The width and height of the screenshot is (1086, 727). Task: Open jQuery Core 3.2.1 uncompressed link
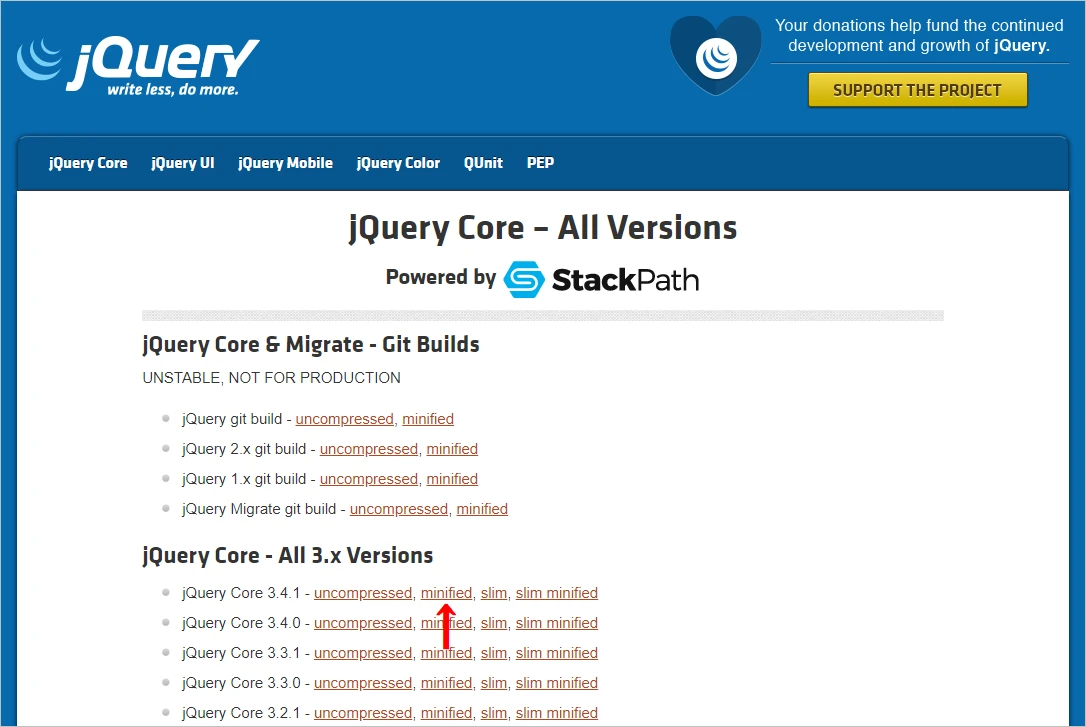[363, 713]
